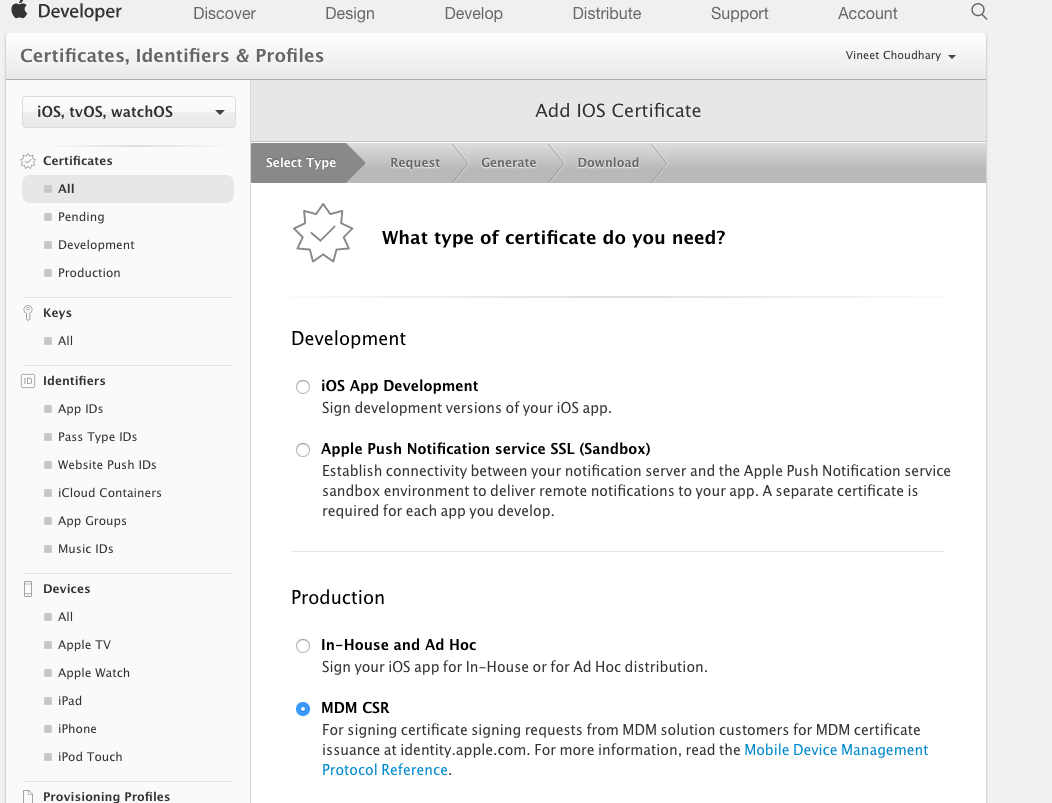The image size is (1052, 803).
Task: Open search with the magnifier icon
Action: [979, 11]
